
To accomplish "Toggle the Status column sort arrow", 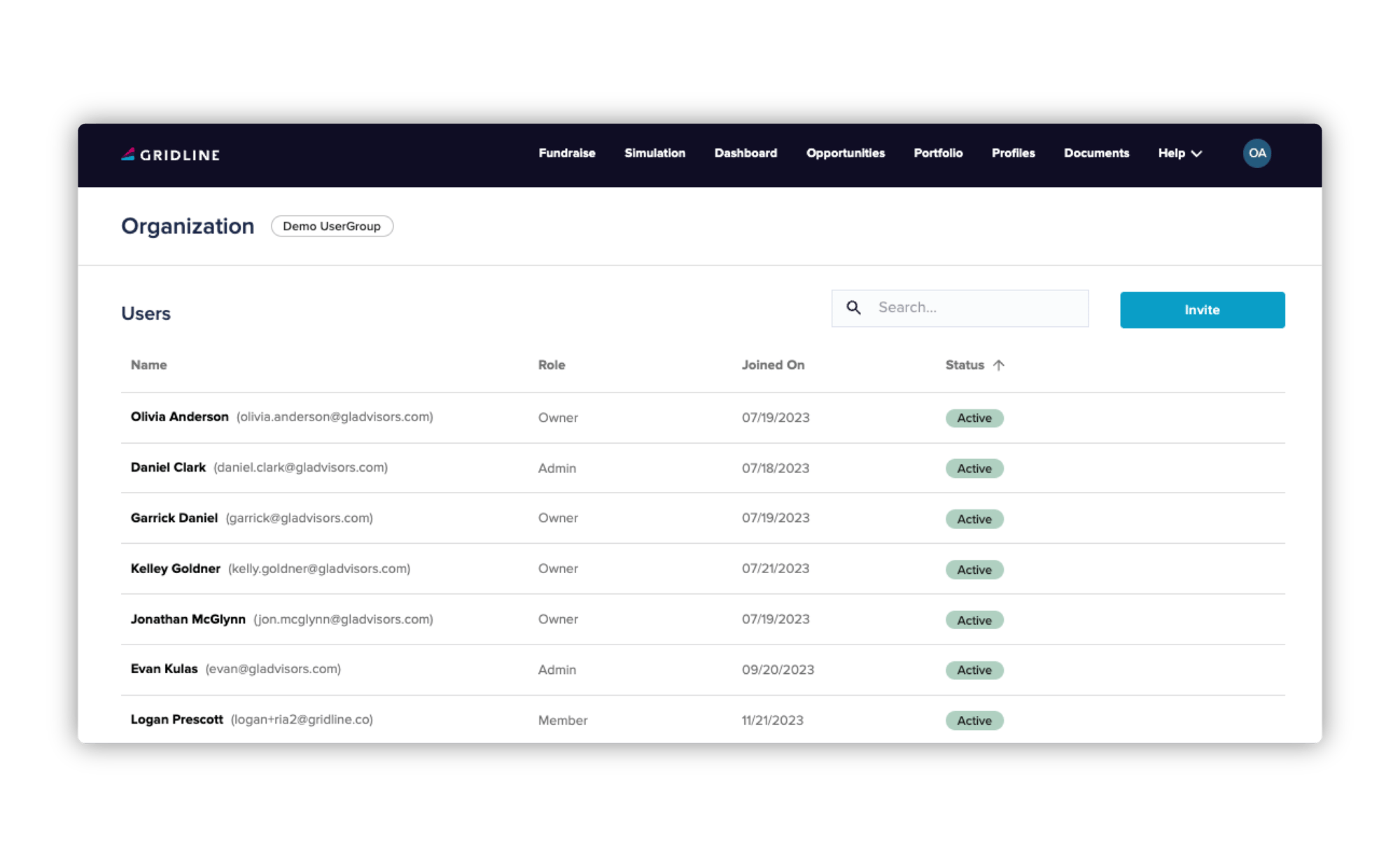I will [1000, 365].
